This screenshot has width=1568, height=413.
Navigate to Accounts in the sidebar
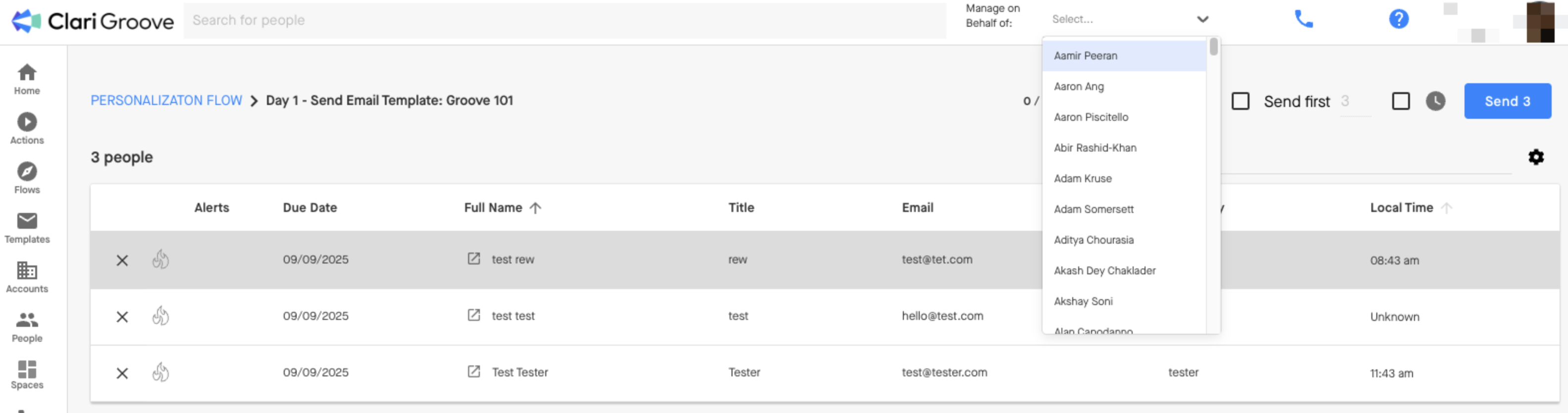pos(27,277)
